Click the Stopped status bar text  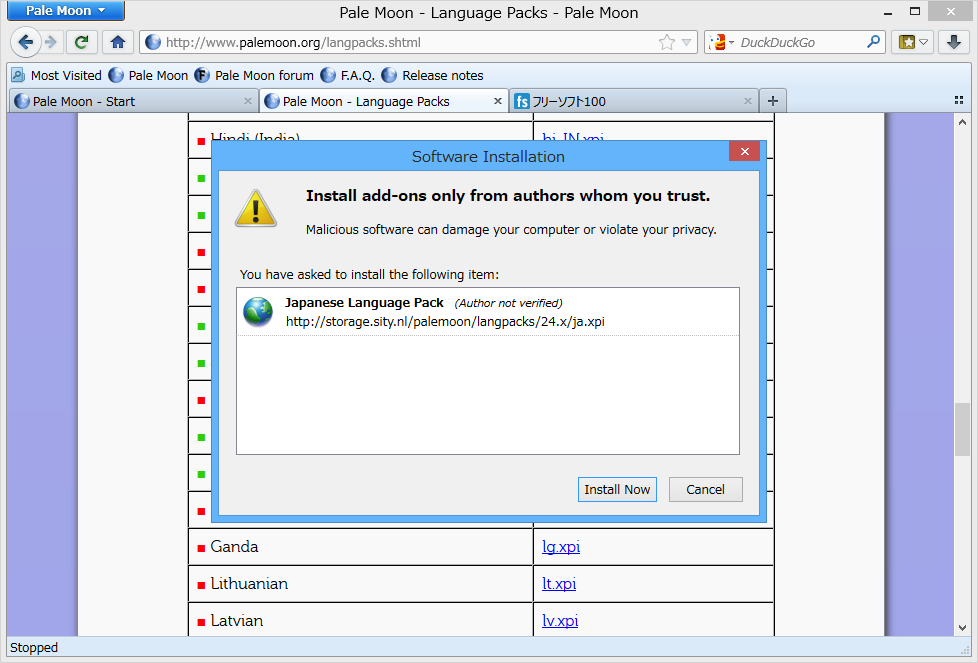[34, 648]
